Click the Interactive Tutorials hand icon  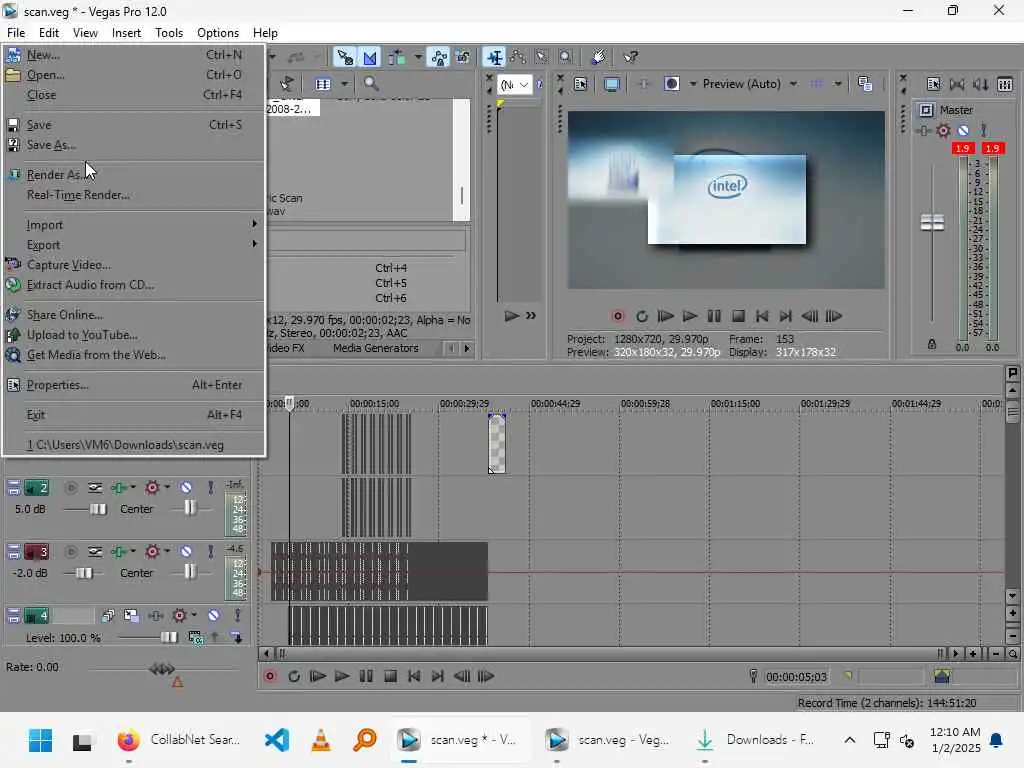(x=598, y=57)
